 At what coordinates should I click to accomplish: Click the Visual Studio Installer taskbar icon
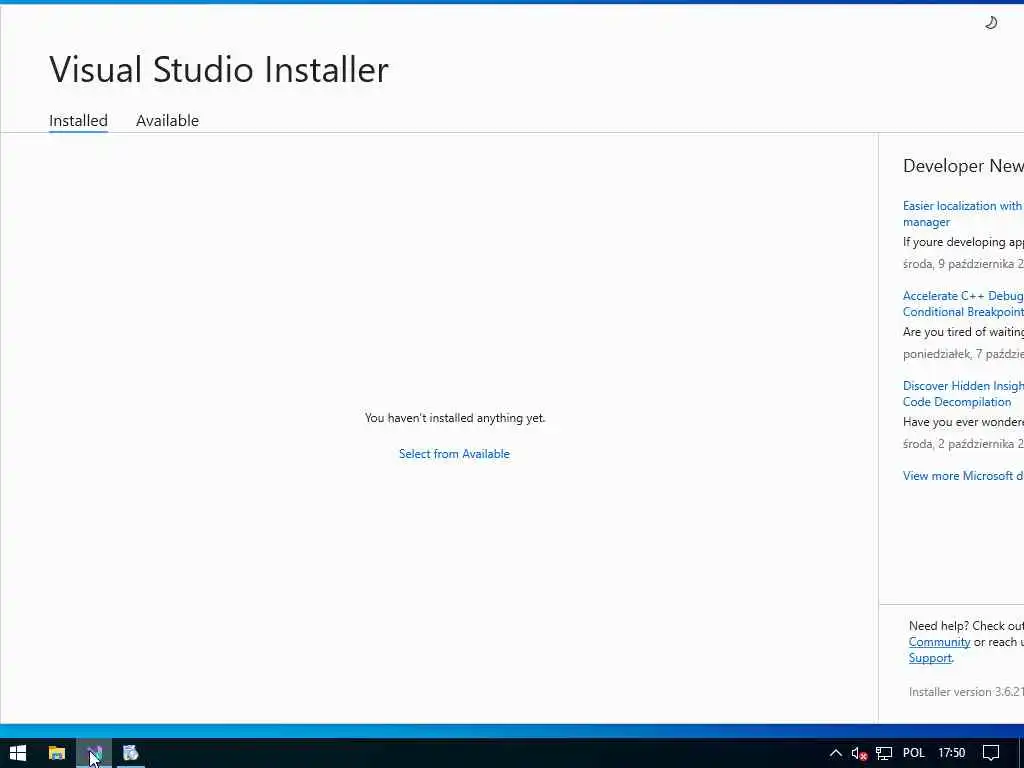(94, 754)
